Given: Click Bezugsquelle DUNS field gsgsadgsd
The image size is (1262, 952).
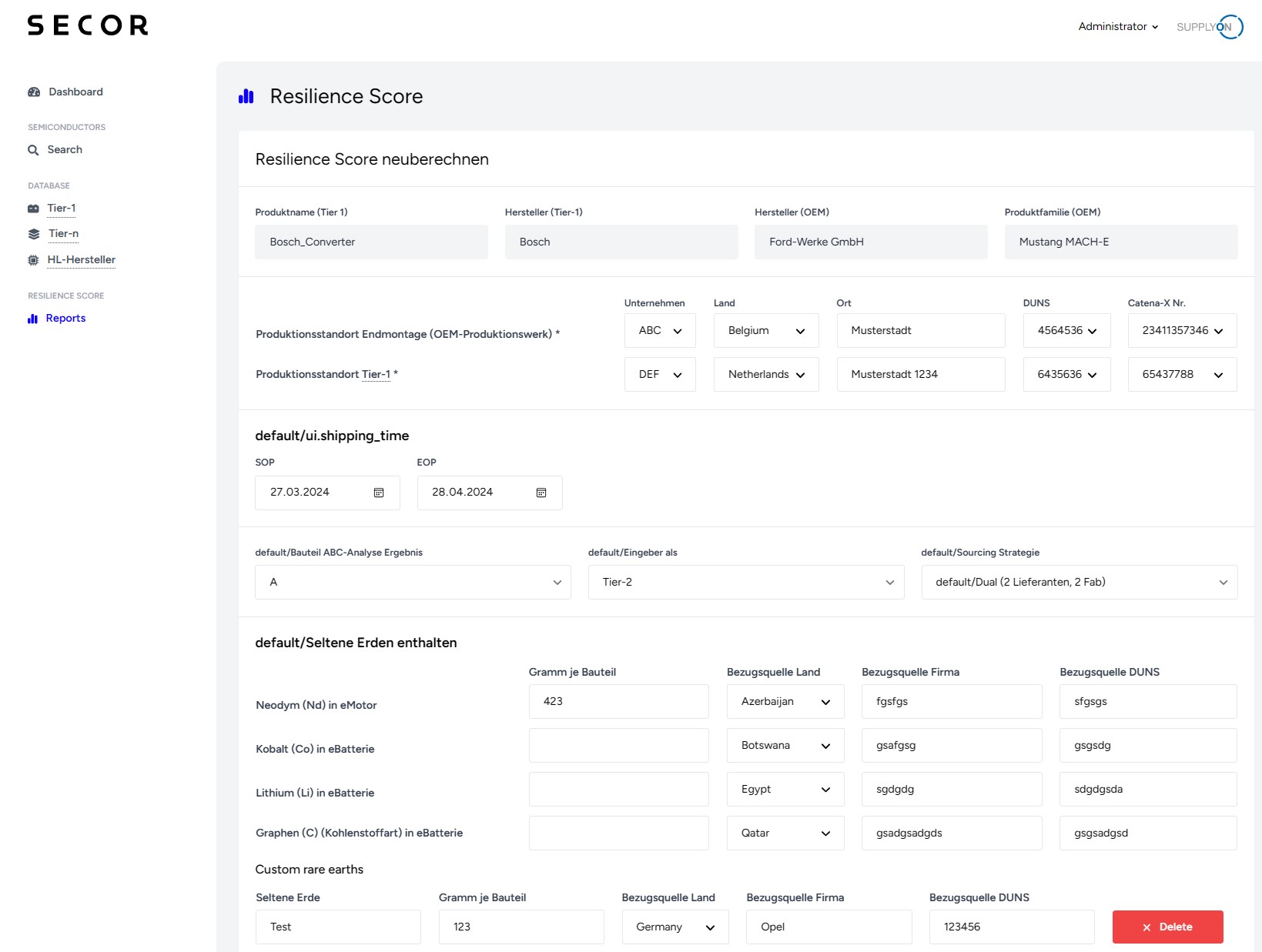Looking at the screenshot, I should pyautogui.click(x=1148, y=833).
